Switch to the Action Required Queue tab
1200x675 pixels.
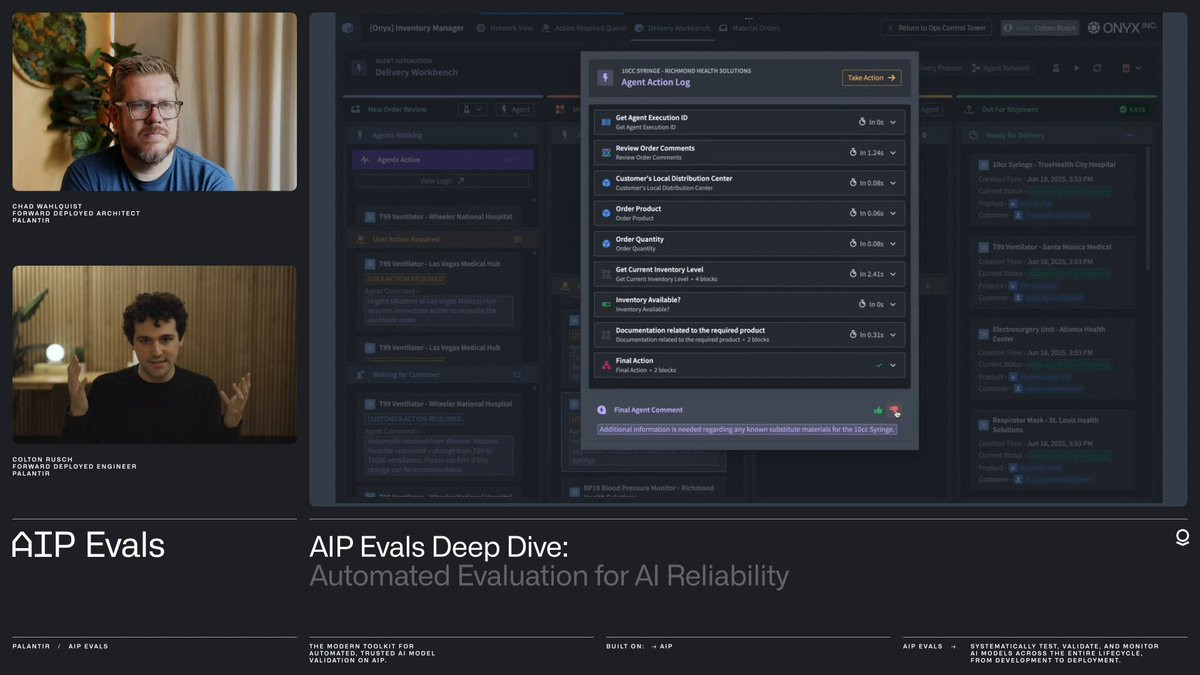pyautogui.click(x=584, y=28)
